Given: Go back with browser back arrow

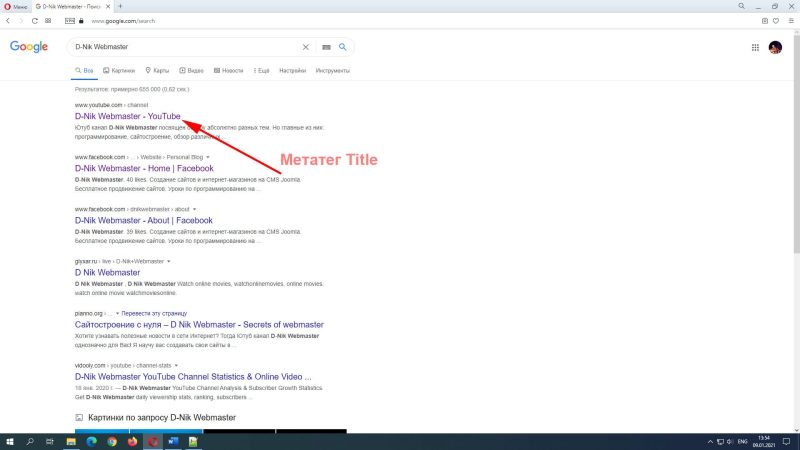Looking at the screenshot, I should pos(8,21).
